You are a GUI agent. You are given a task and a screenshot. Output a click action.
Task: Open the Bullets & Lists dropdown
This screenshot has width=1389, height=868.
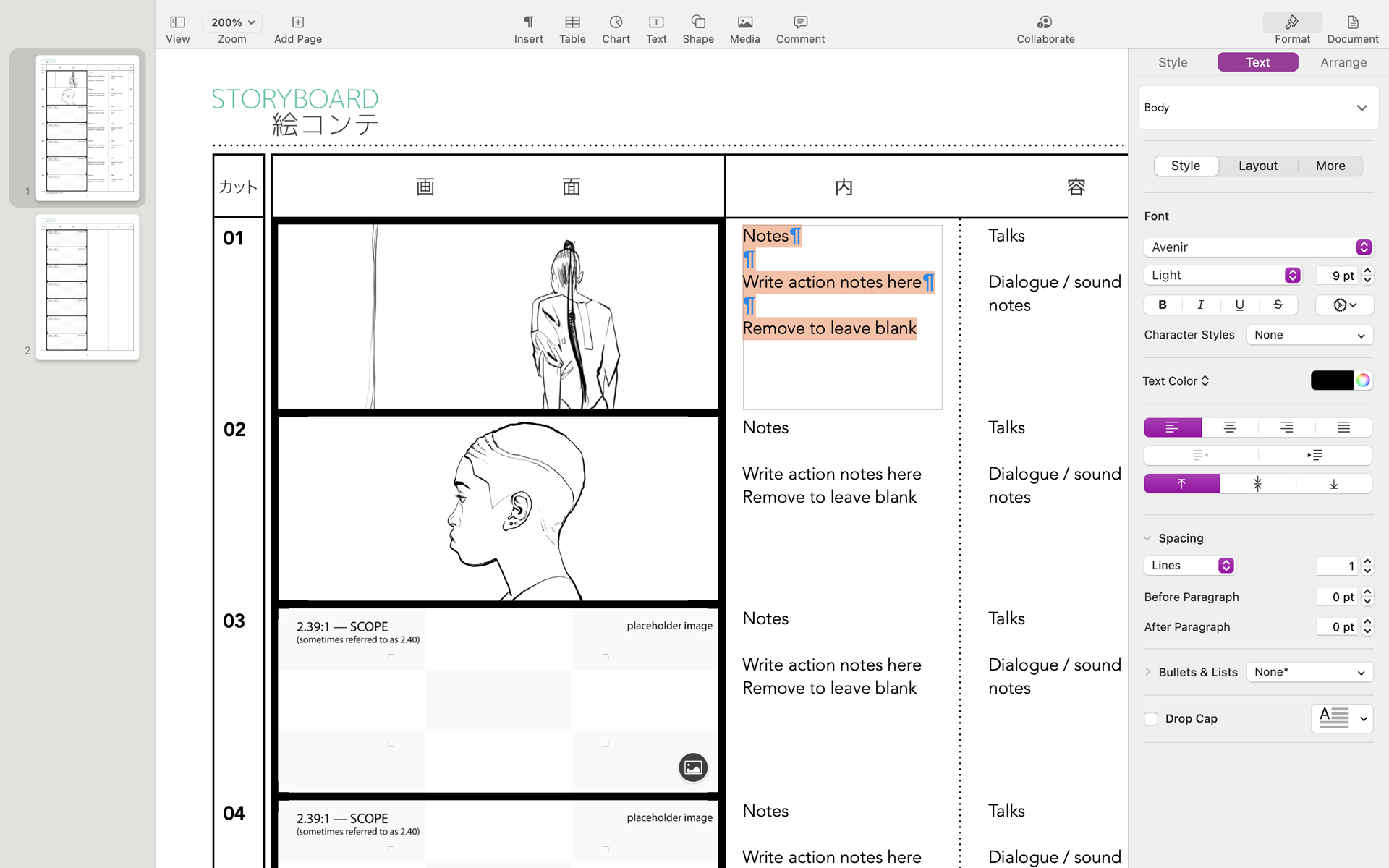(x=1309, y=672)
